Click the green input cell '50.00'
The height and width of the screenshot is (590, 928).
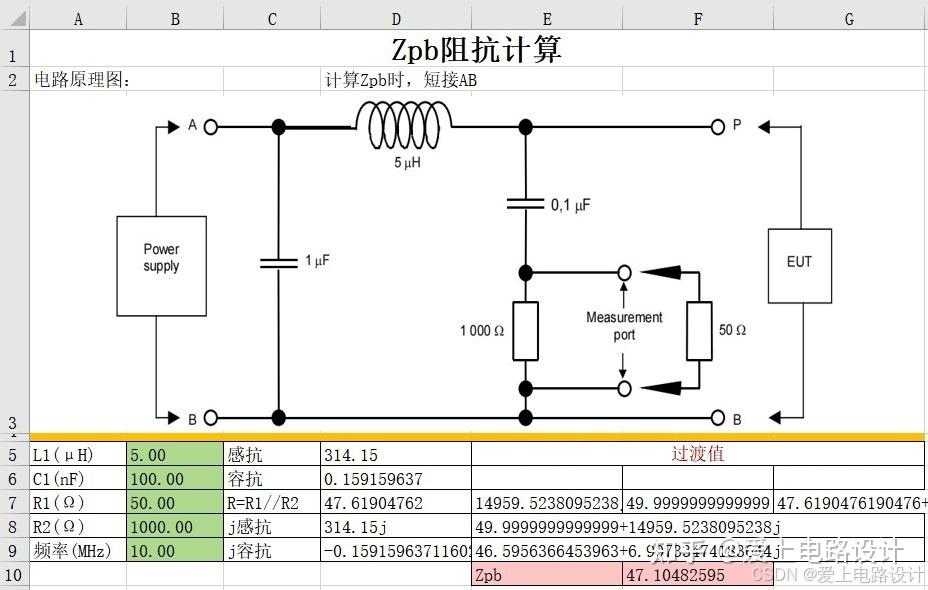[x=175, y=502]
